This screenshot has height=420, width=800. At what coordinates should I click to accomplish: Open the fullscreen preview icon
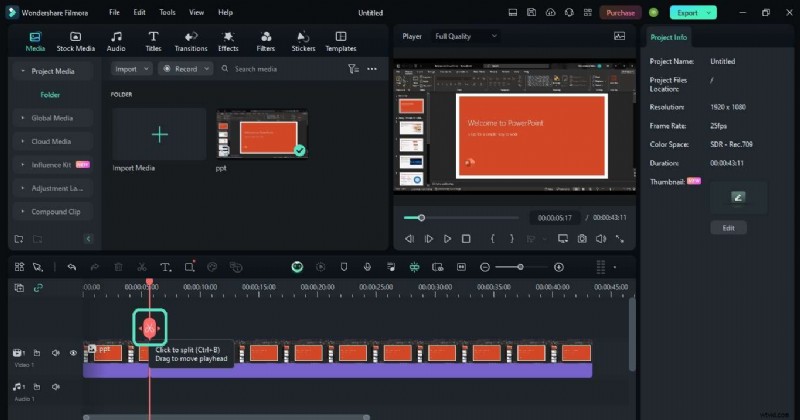point(620,239)
